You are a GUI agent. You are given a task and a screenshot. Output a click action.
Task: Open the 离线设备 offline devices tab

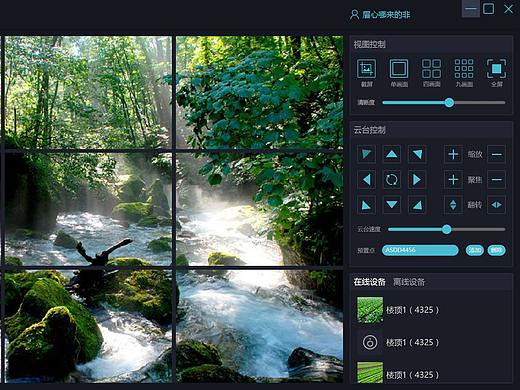[x=409, y=282]
